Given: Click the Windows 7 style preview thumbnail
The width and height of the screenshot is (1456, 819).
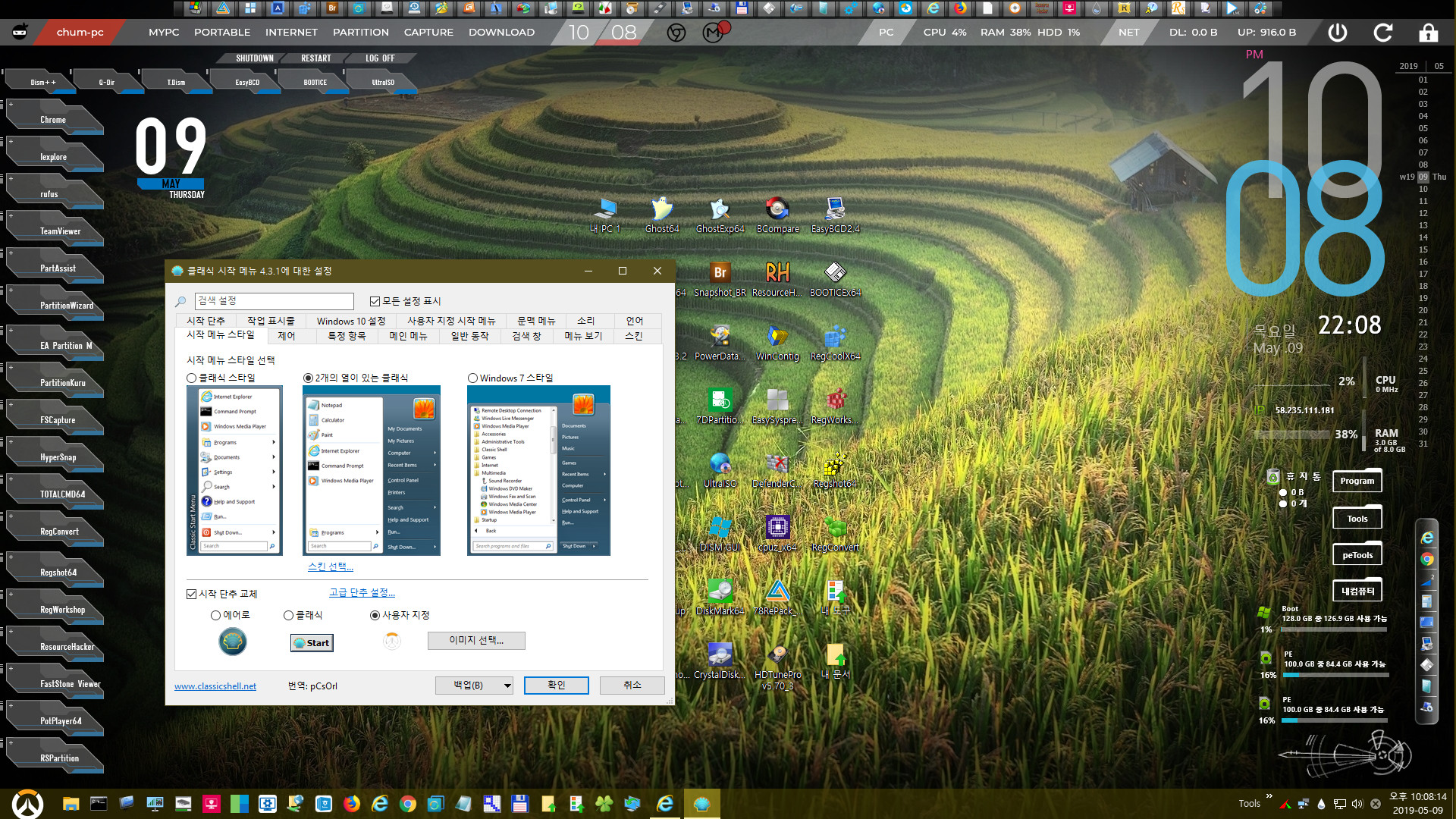Looking at the screenshot, I should click(x=538, y=471).
